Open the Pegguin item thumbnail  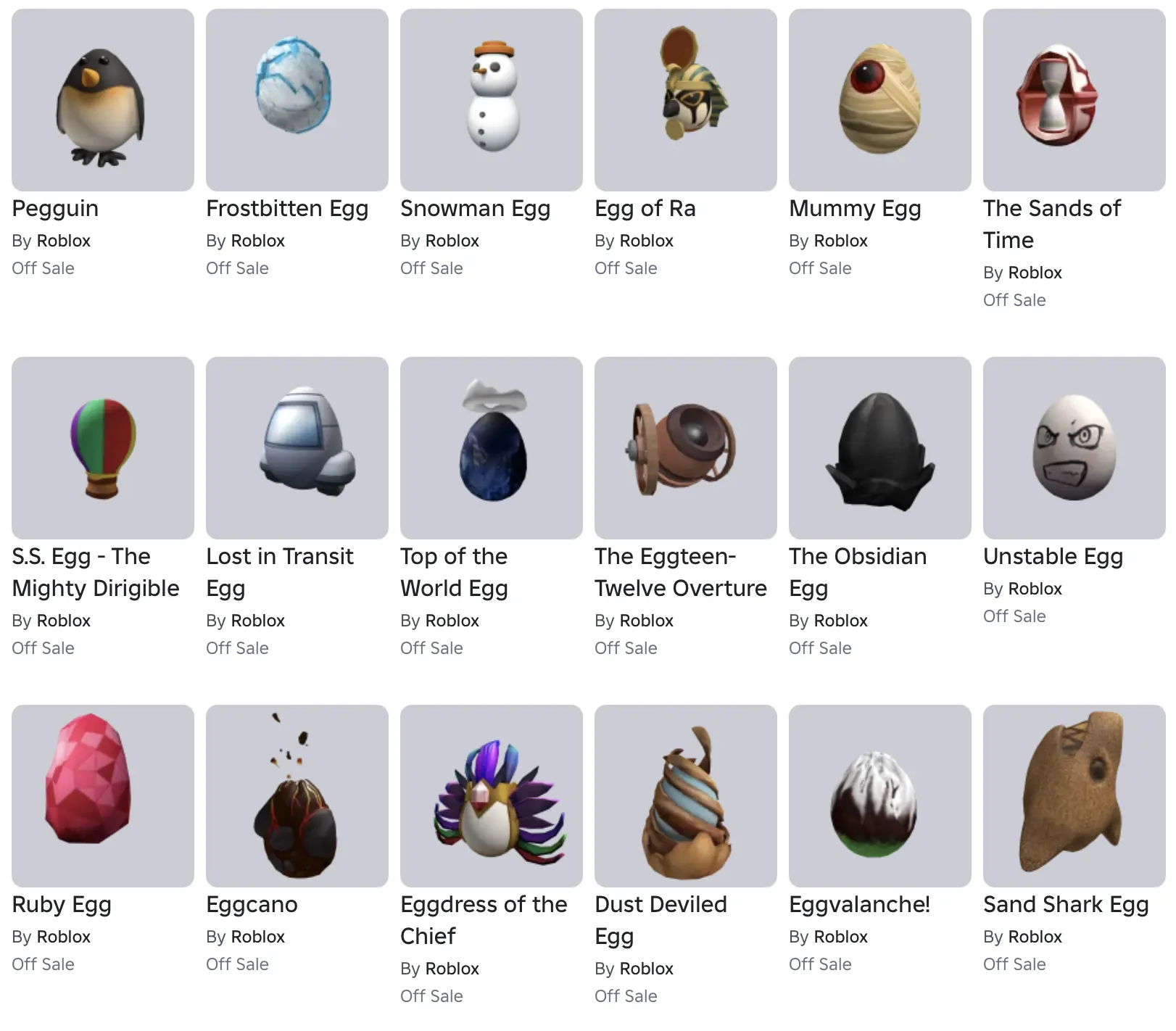coord(103,100)
